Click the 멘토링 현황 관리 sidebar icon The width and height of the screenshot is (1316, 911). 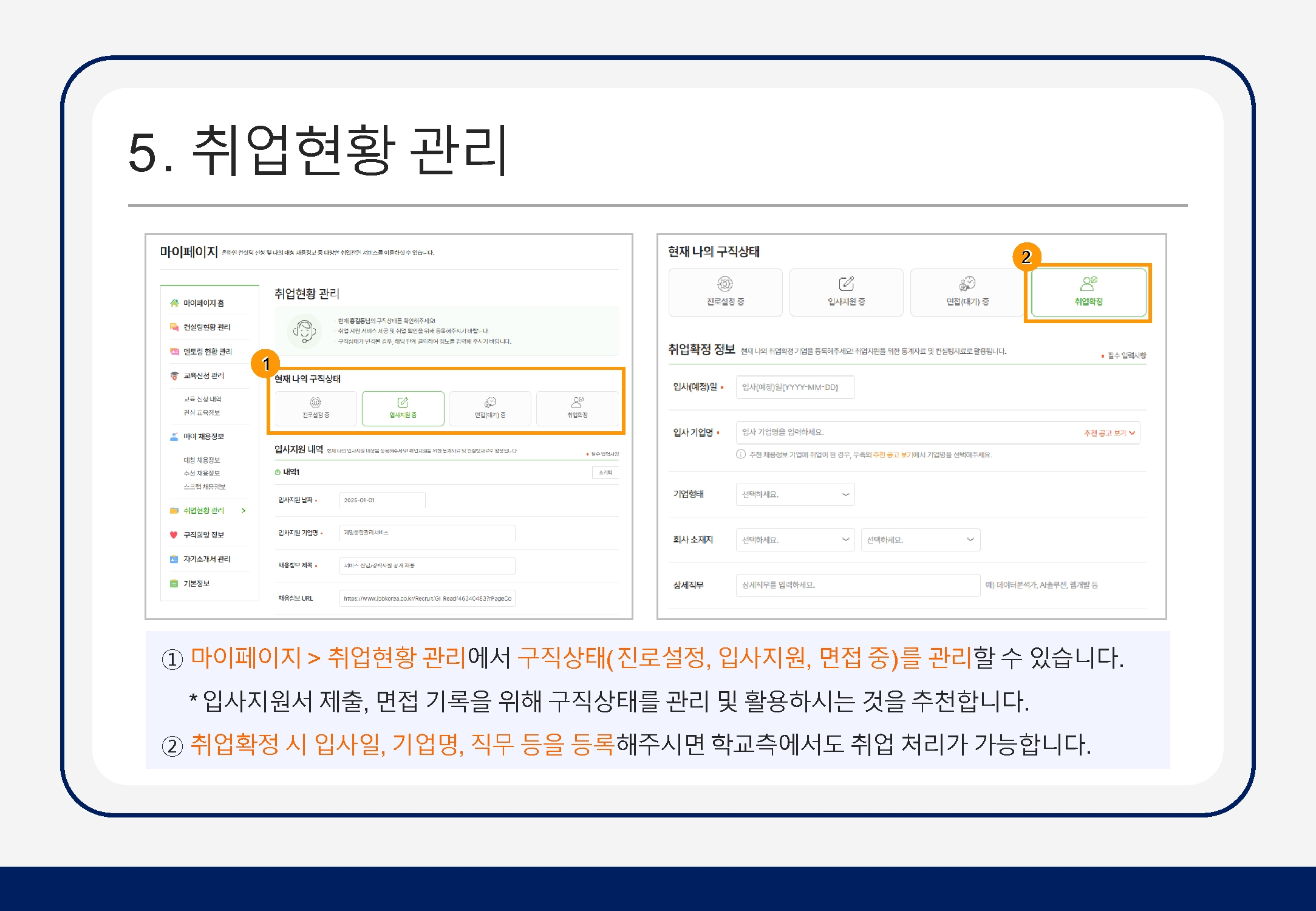174,352
